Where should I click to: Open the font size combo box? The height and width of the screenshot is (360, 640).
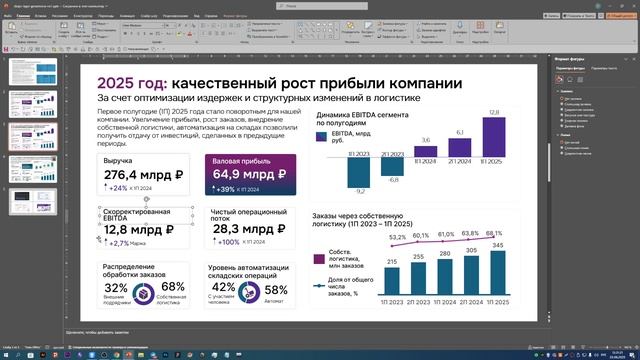pos(169,25)
